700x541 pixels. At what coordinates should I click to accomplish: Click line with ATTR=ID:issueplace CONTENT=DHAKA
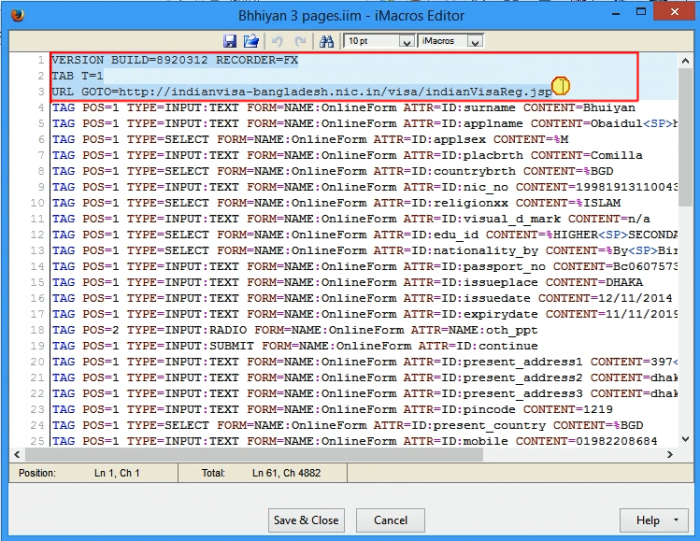347,283
